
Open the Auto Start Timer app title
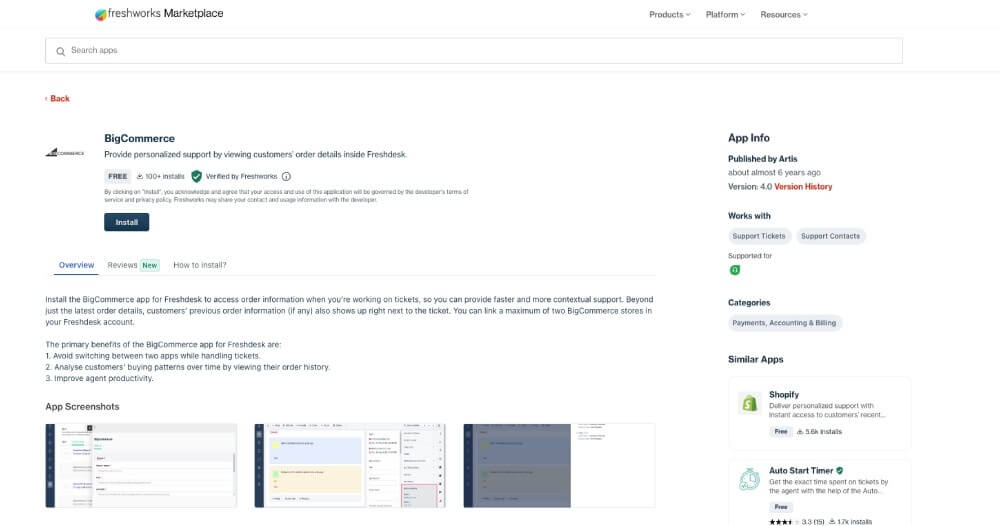point(801,471)
